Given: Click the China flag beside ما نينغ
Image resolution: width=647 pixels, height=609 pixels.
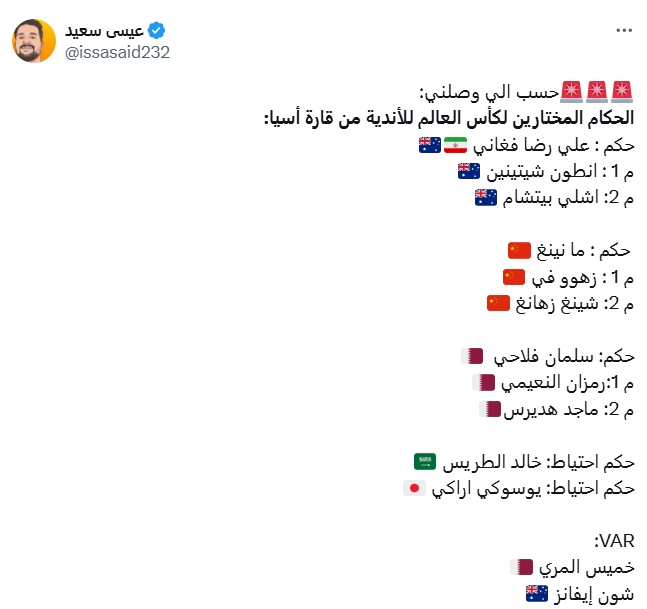Looking at the screenshot, I should click(x=519, y=250).
